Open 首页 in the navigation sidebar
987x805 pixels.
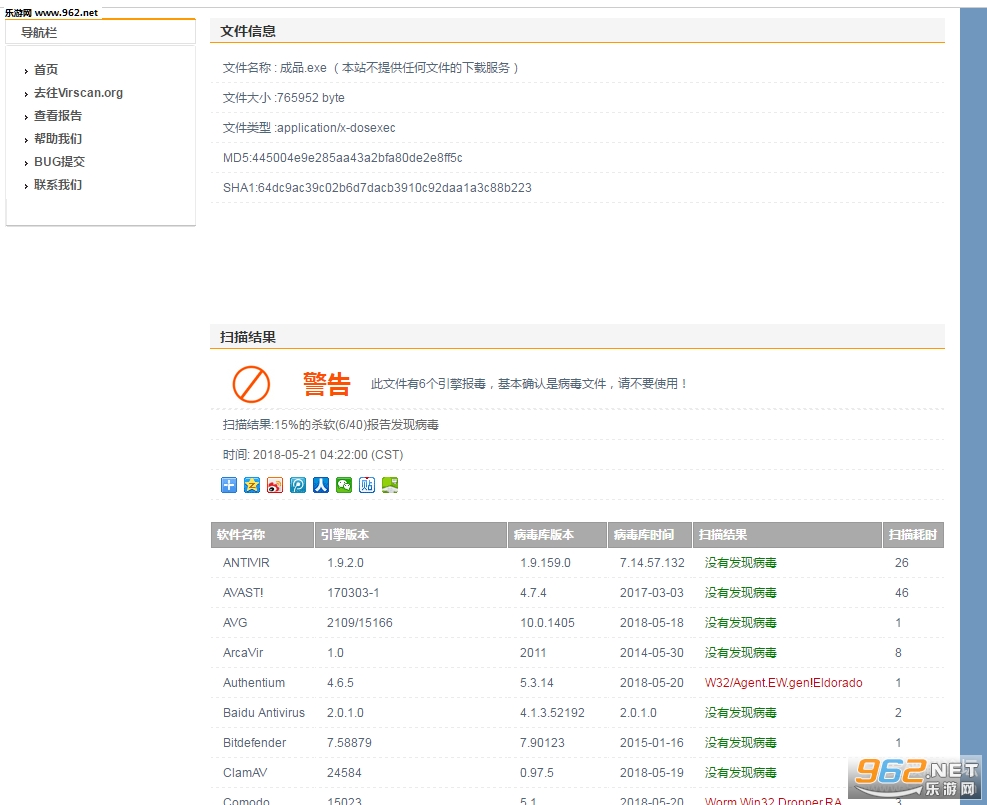coord(46,69)
